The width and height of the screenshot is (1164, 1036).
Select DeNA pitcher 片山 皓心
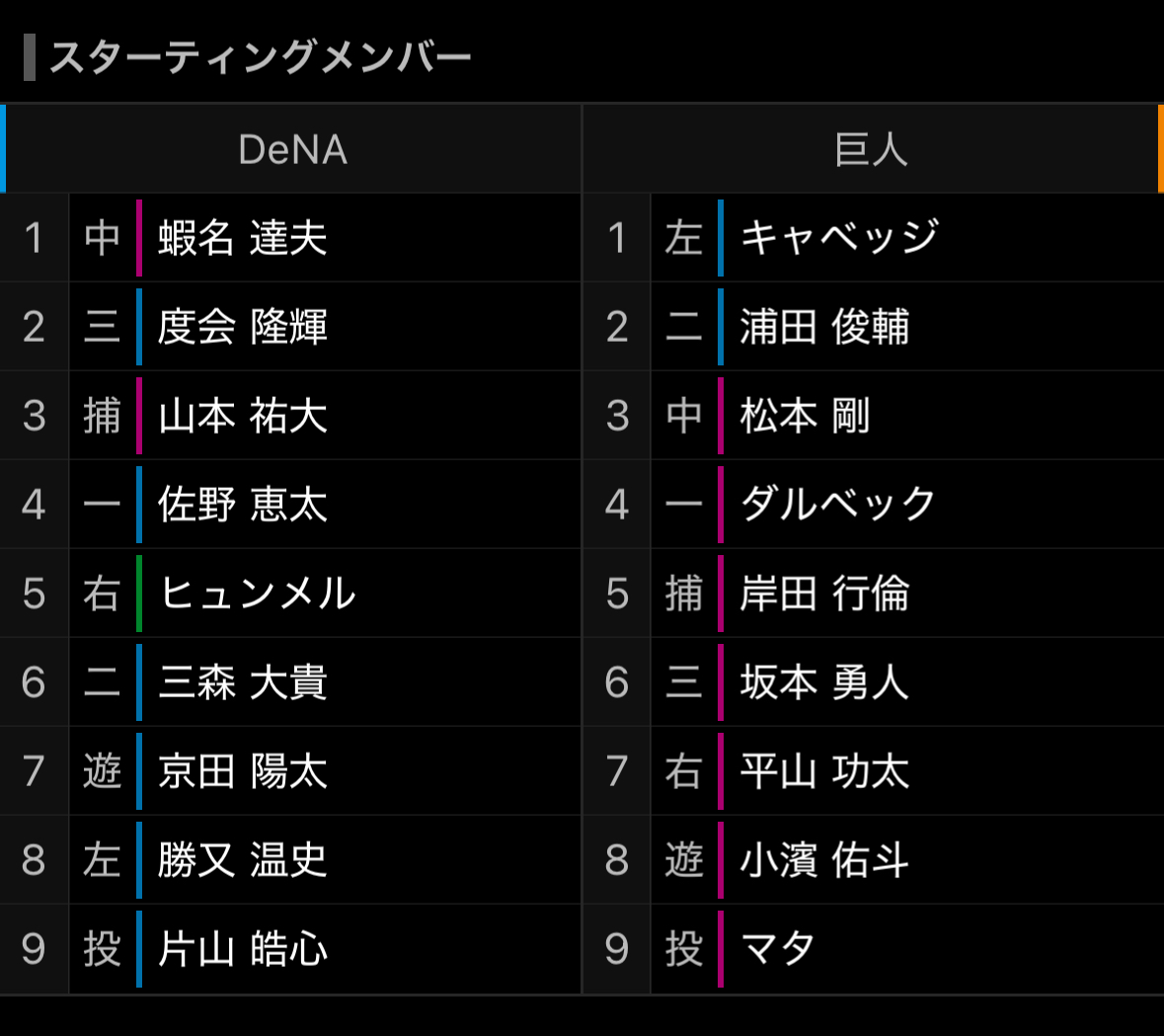pos(243,949)
